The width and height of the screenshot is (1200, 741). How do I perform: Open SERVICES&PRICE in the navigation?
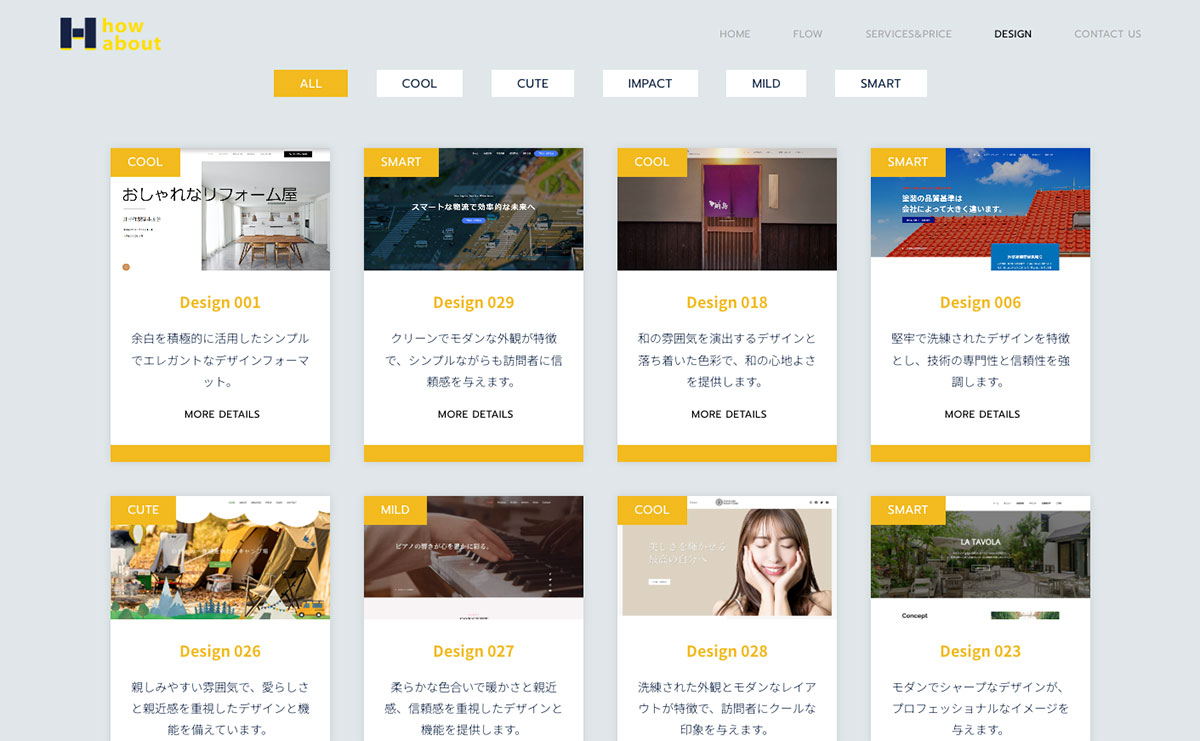(908, 34)
